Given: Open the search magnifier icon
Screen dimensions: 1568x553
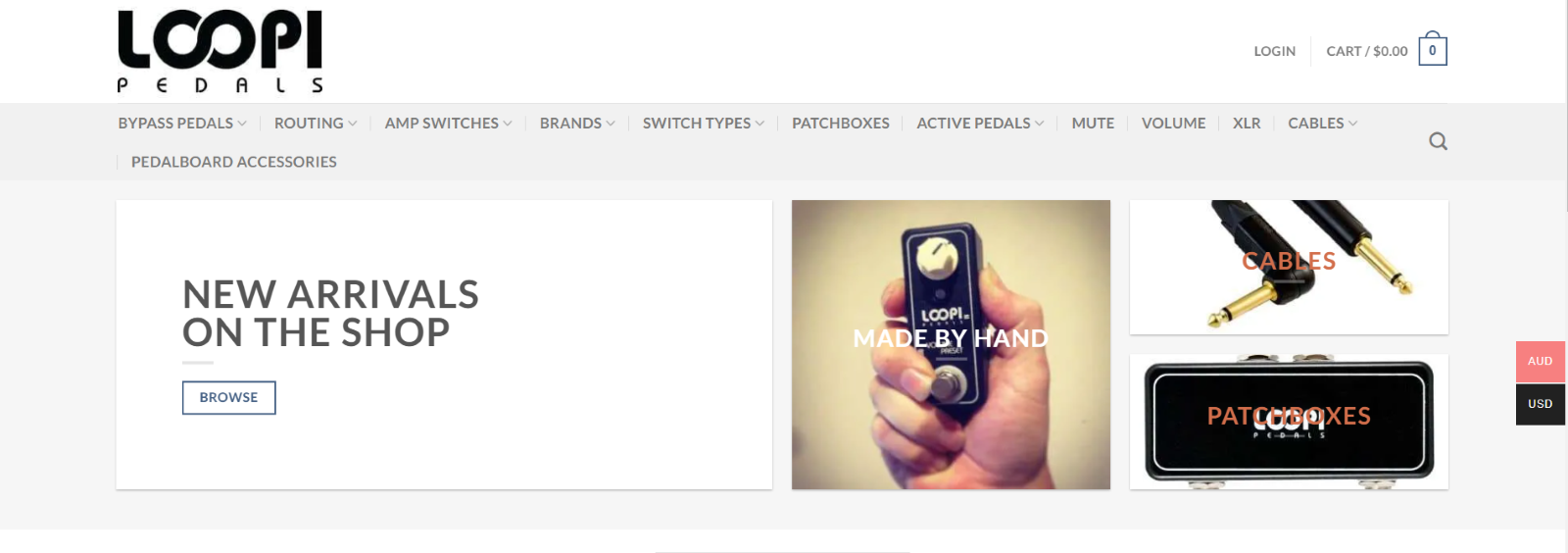Looking at the screenshot, I should [x=1438, y=141].
